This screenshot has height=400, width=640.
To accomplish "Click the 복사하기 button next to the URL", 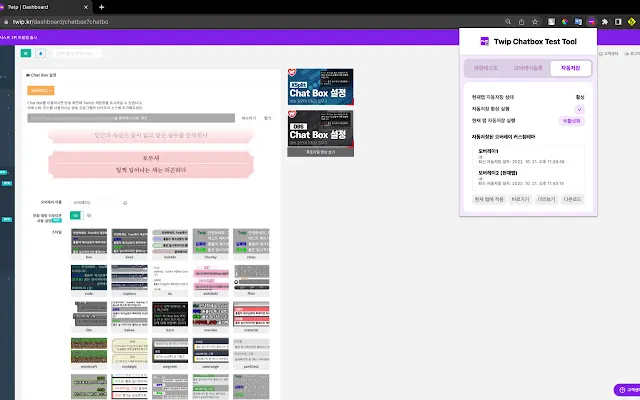I will pyautogui.click(x=249, y=118).
